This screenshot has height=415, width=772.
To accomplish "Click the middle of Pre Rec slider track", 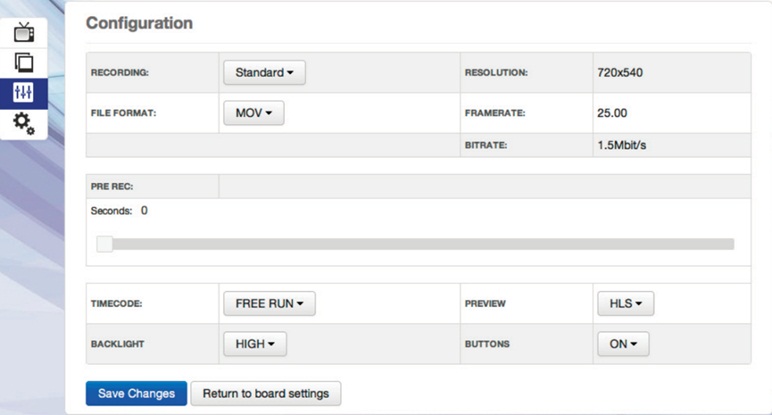I will tap(418, 244).
